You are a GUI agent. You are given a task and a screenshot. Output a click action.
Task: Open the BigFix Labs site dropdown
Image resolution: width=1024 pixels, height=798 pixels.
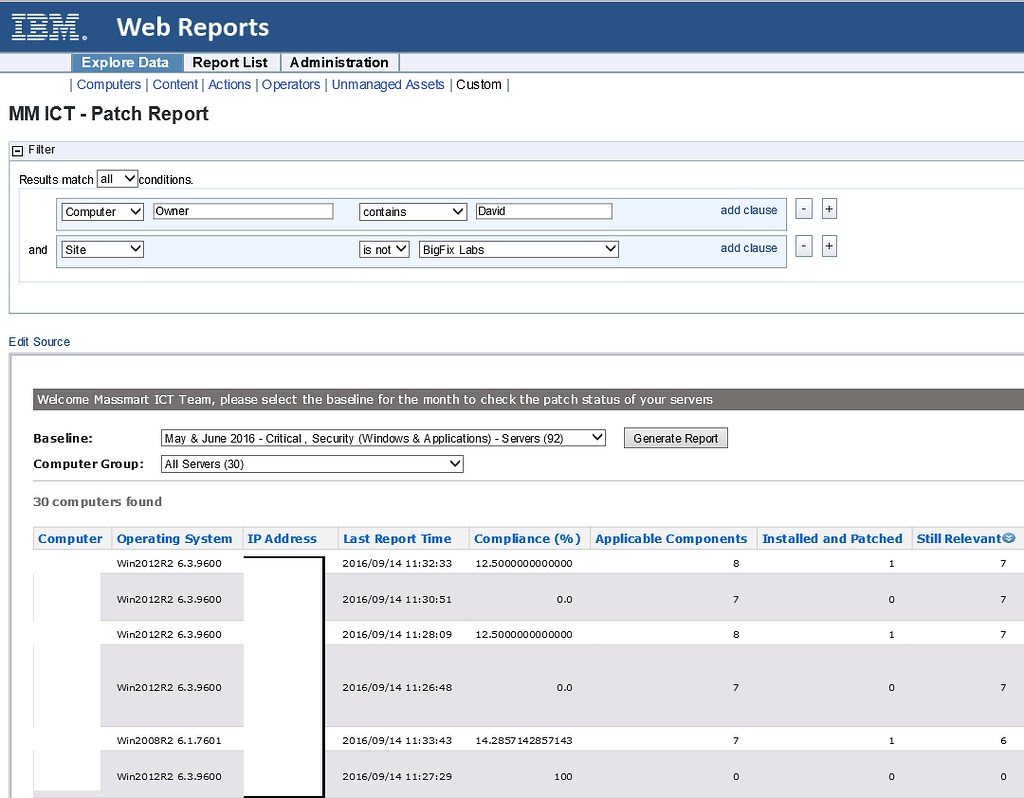click(x=518, y=249)
